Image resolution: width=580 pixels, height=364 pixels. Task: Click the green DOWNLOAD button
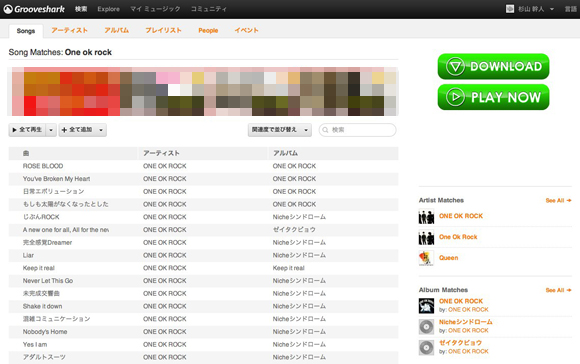[493, 67]
